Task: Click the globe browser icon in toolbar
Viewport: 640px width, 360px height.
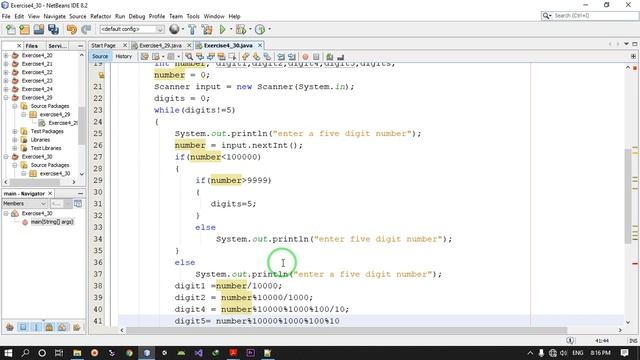Action: [174, 29]
